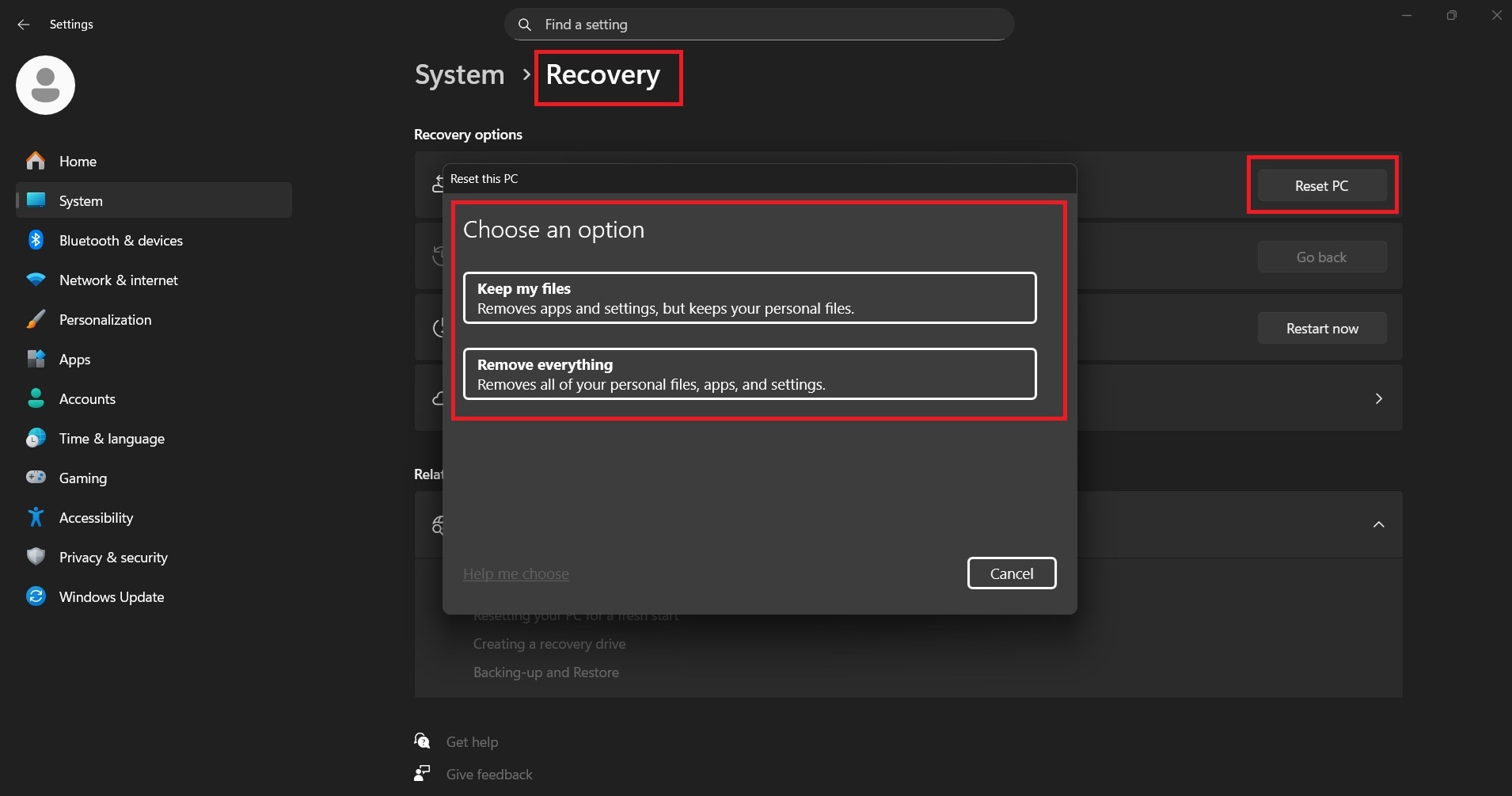Open Gaming settings
1512x796 pixels.
(82, 478)
